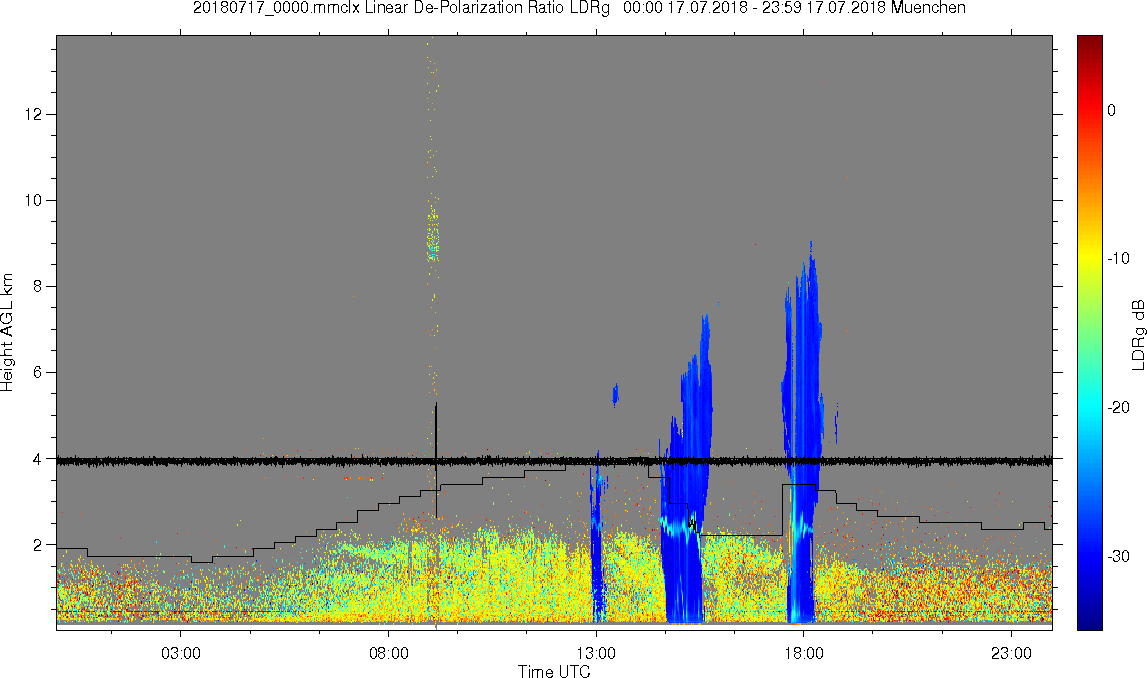Click the 'LDRg dB' colorbar label
This screenshot has width=1147, height=678.
(1137, 334)
